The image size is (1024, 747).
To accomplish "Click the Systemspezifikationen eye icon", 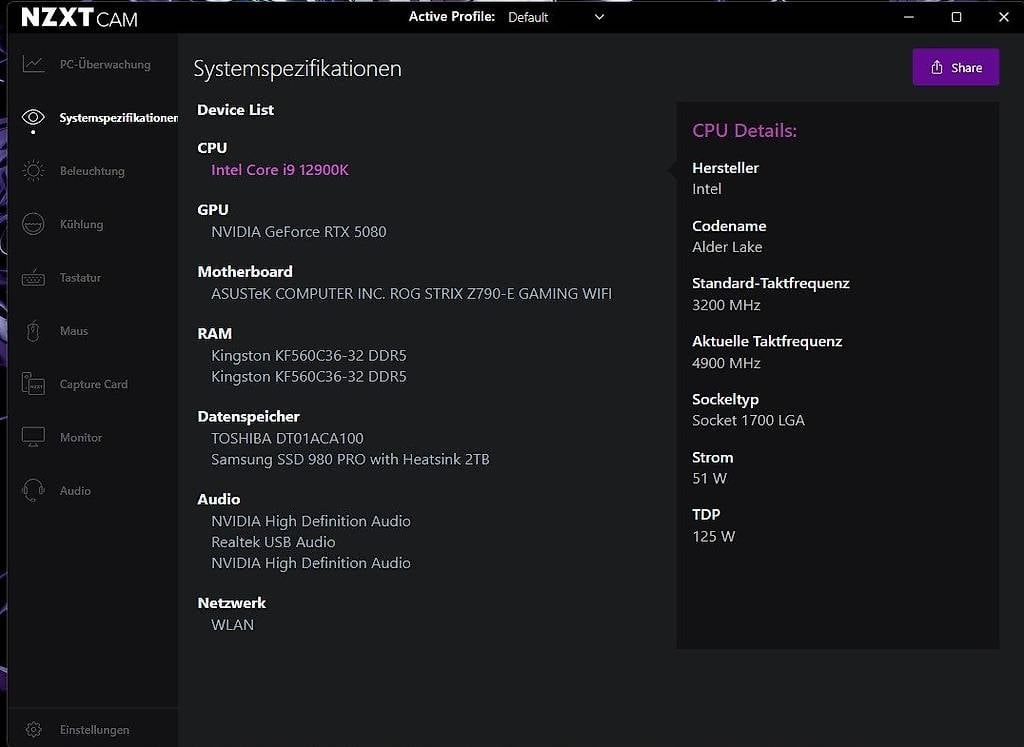I will pos(33,117).
